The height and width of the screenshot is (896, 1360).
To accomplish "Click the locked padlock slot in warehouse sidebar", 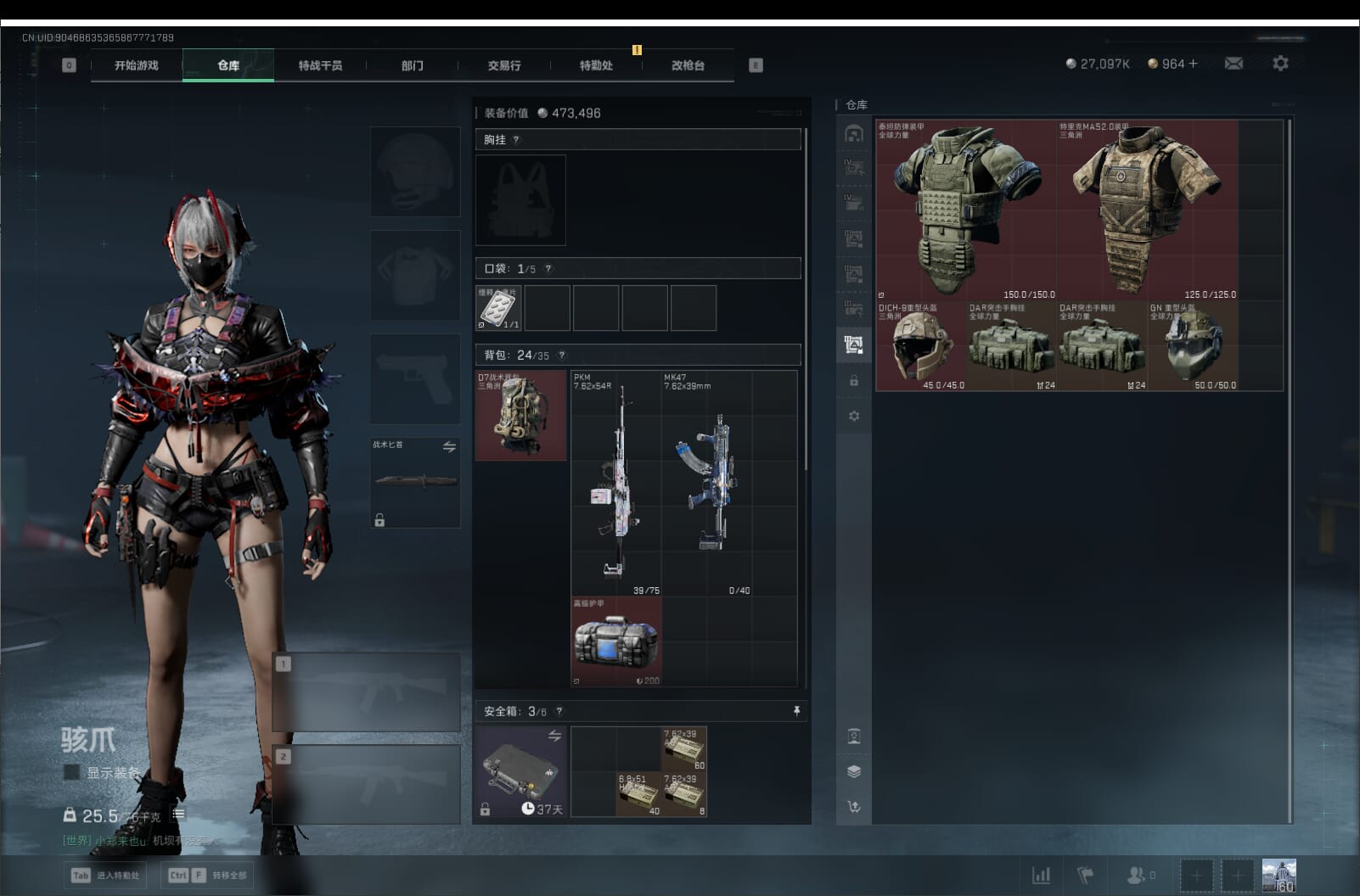I will [854, 381].
